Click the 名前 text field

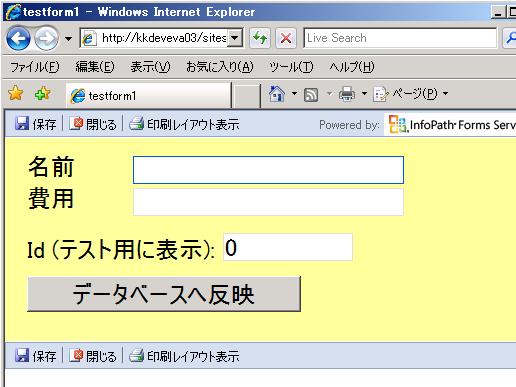pos(268,170)
